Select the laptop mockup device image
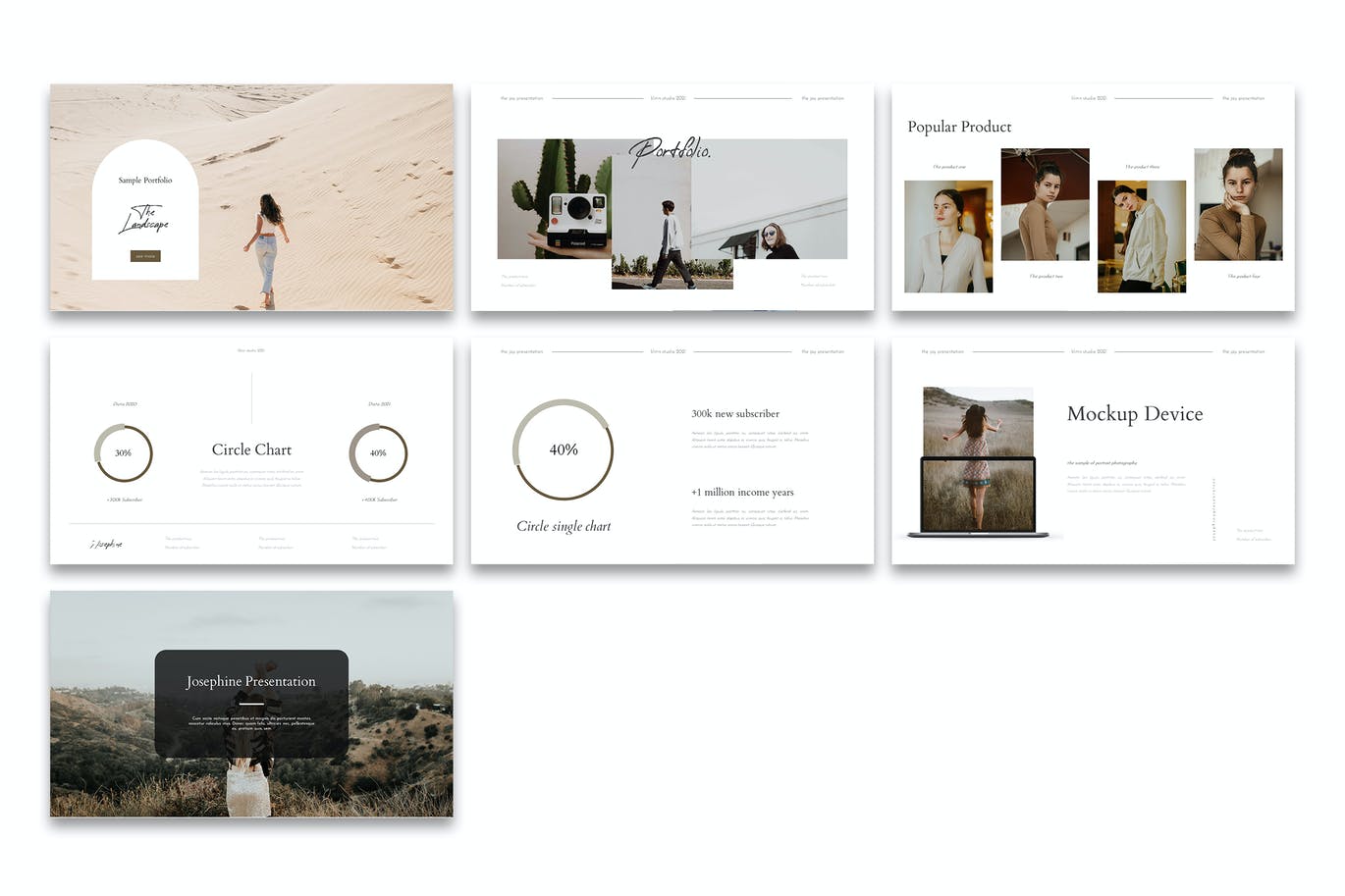 tap(978, 497)
